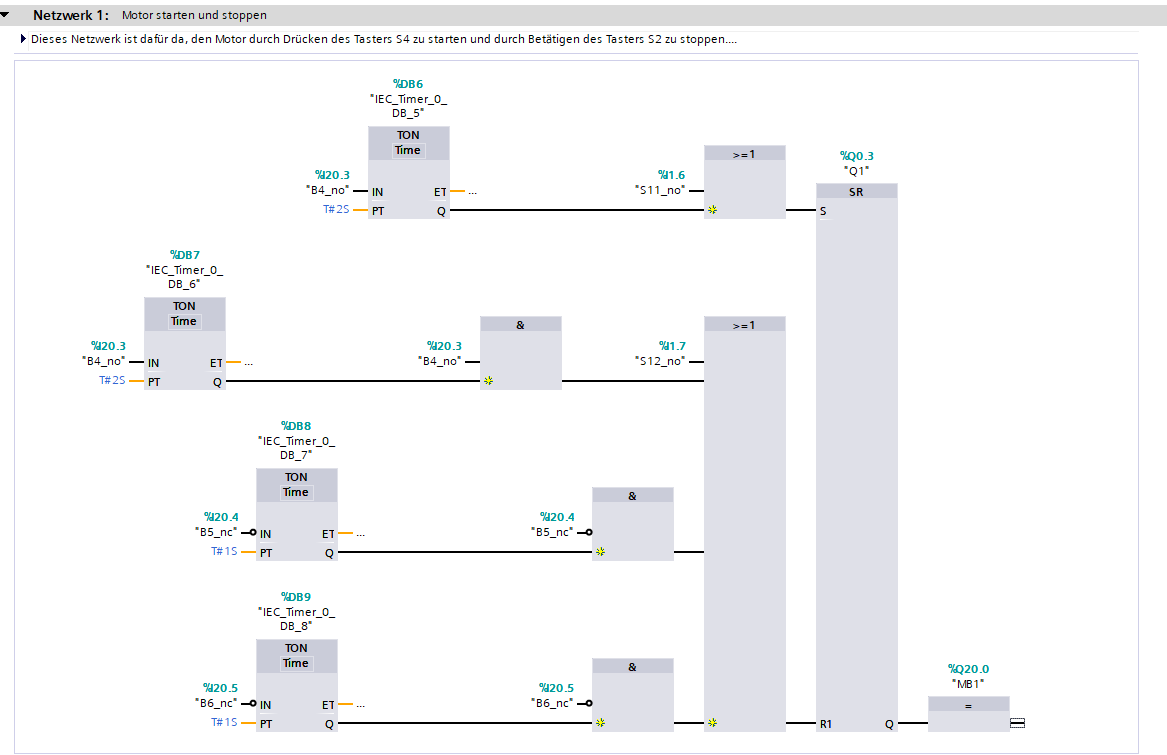Click the ET output placeholder of the IEC_Timer_0_DB_5 timer
Image resolution: width=1167 pixels, height=755 pixels.
(x=472, y=192)
